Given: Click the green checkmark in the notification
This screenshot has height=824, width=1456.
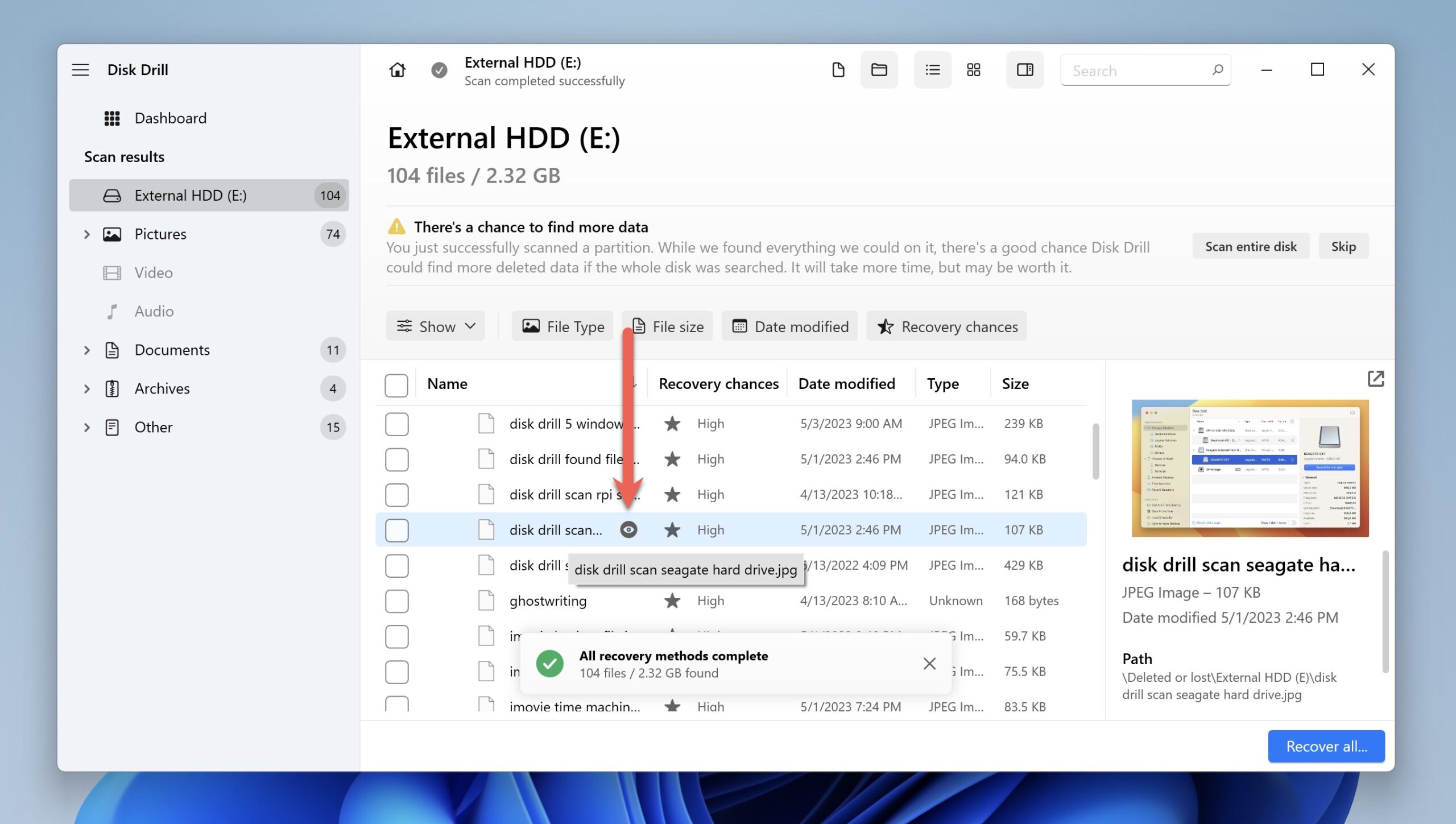Looking at the screenshot, I should coord(549,664).
